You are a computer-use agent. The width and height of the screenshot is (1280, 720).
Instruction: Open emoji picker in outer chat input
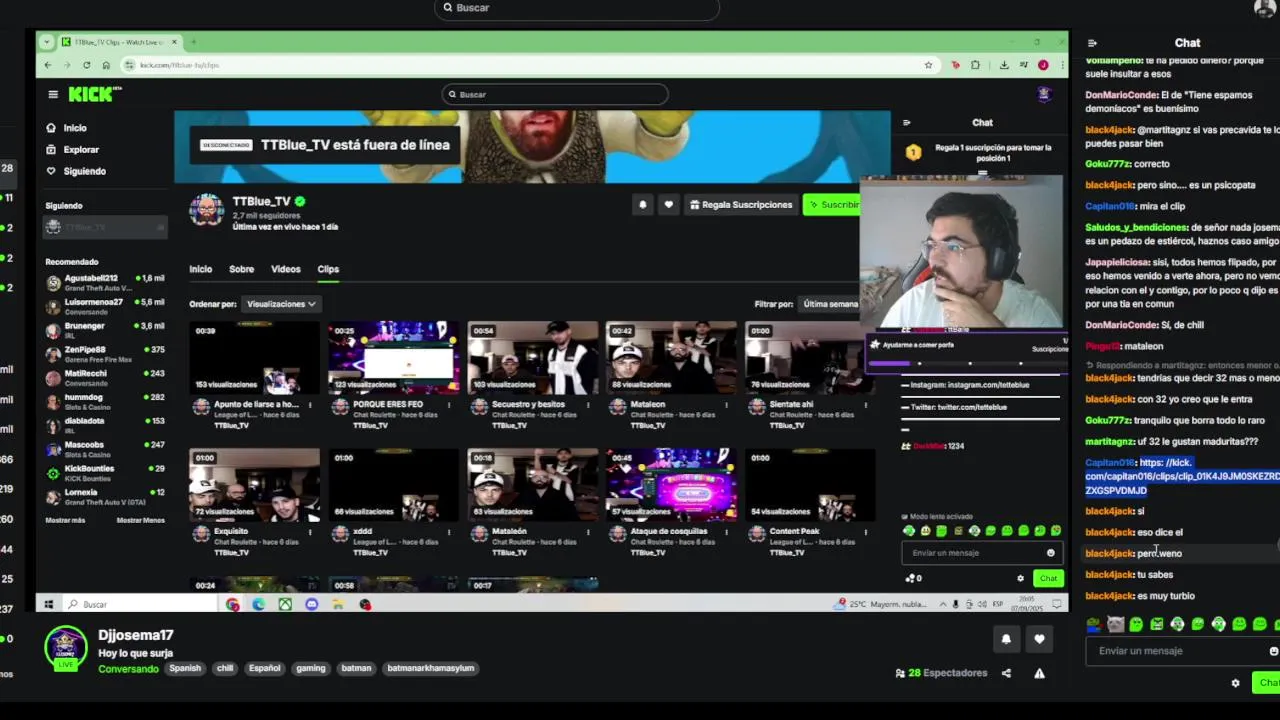click(1273, 651)
